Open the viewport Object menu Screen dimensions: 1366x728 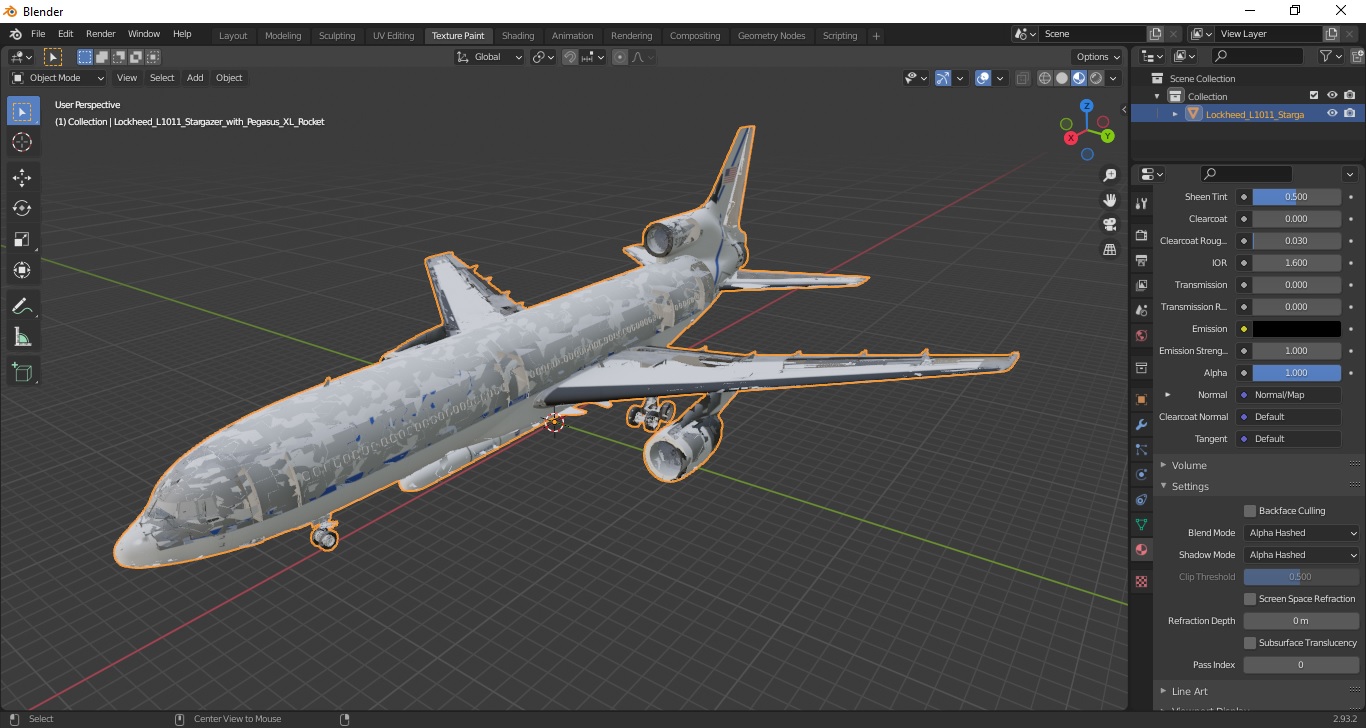pyautogui.click(x=229, y=78)
